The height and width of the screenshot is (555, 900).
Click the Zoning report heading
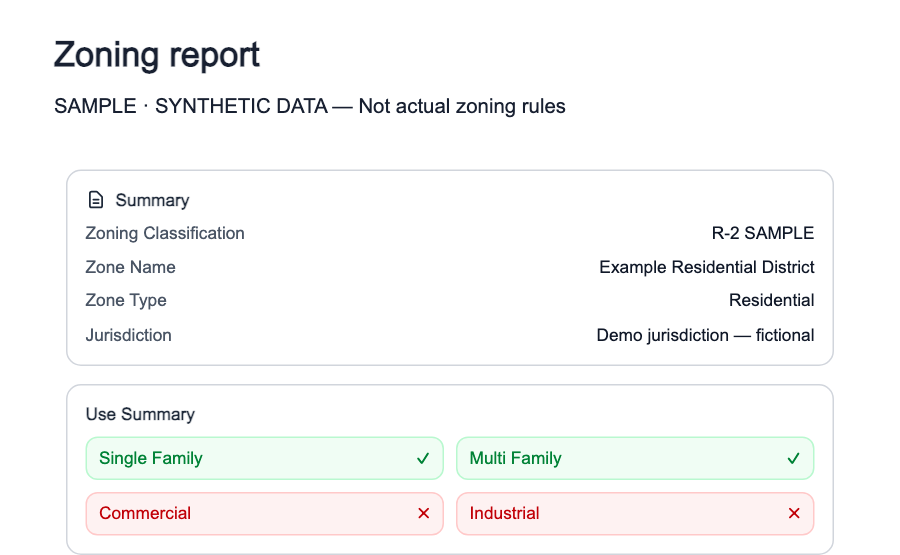click(157, 55)
